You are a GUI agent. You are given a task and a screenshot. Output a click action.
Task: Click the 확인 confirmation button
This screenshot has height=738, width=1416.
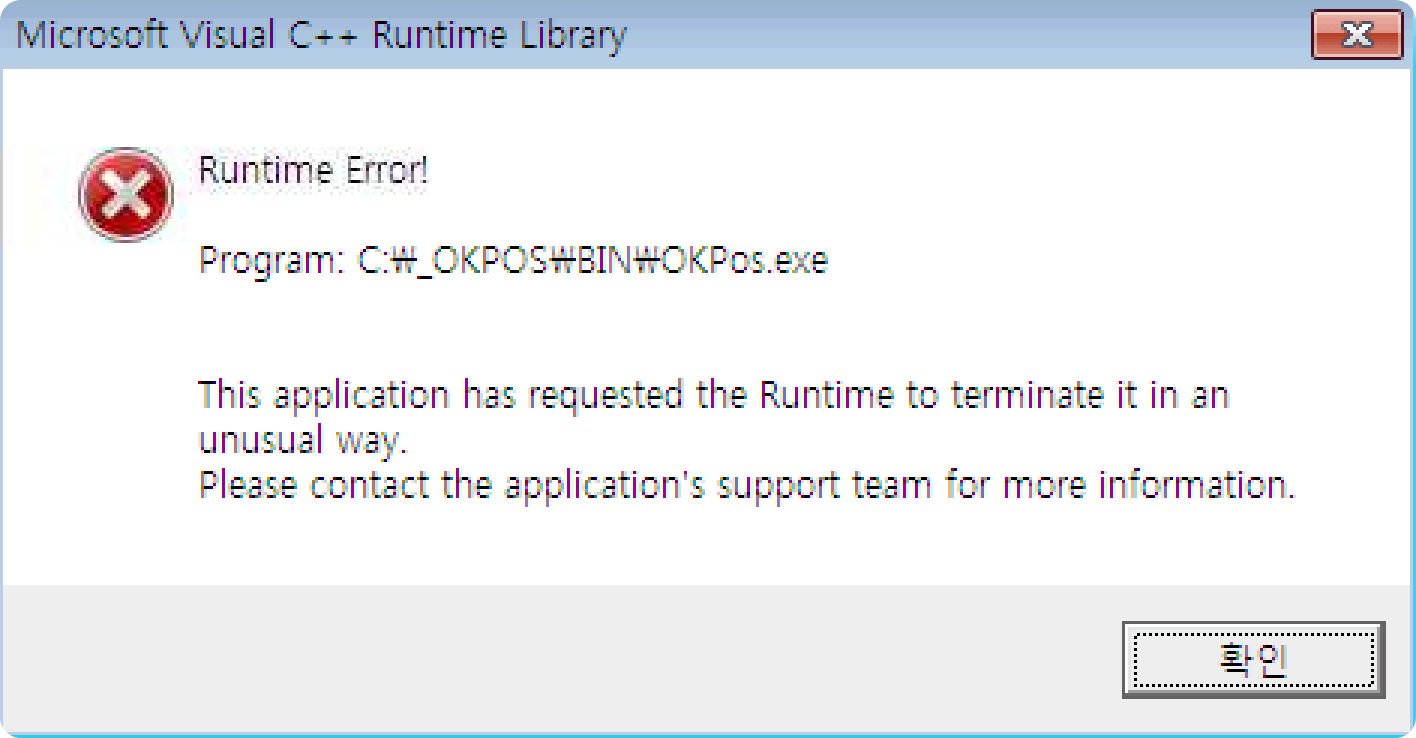(x=1253, y=659)
